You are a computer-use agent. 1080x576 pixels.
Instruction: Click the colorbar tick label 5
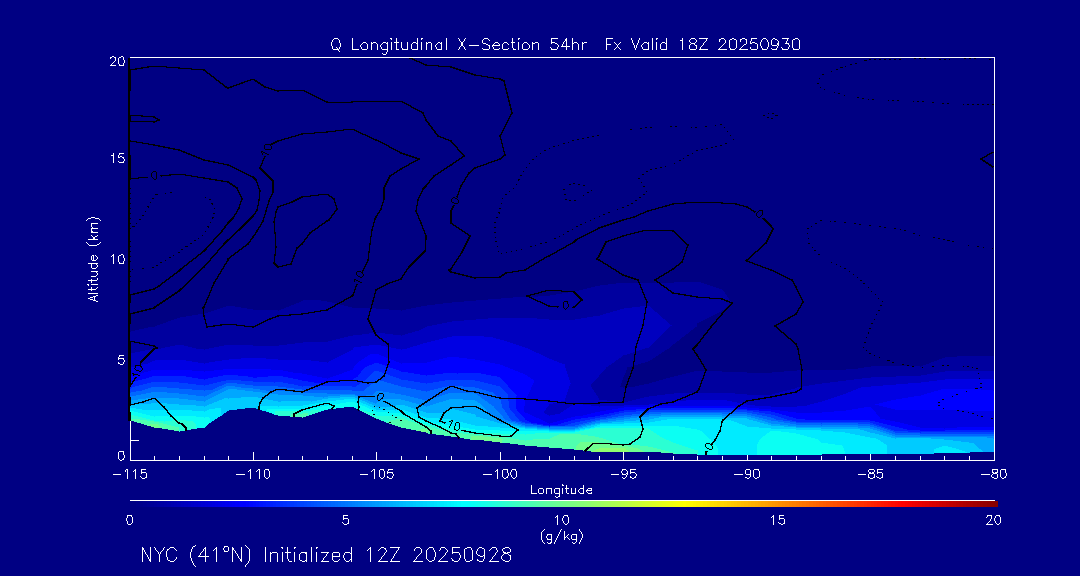345,520
